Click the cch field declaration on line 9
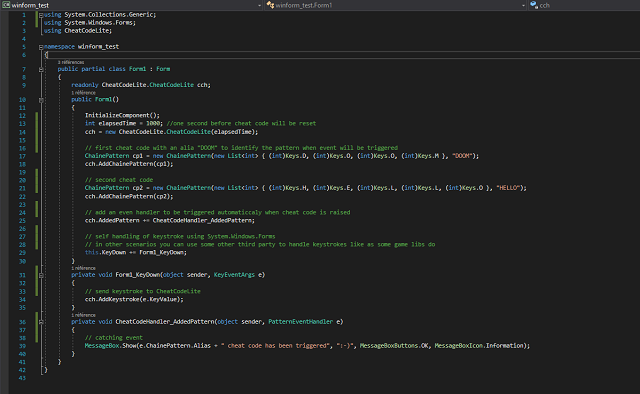 point(202,85)
